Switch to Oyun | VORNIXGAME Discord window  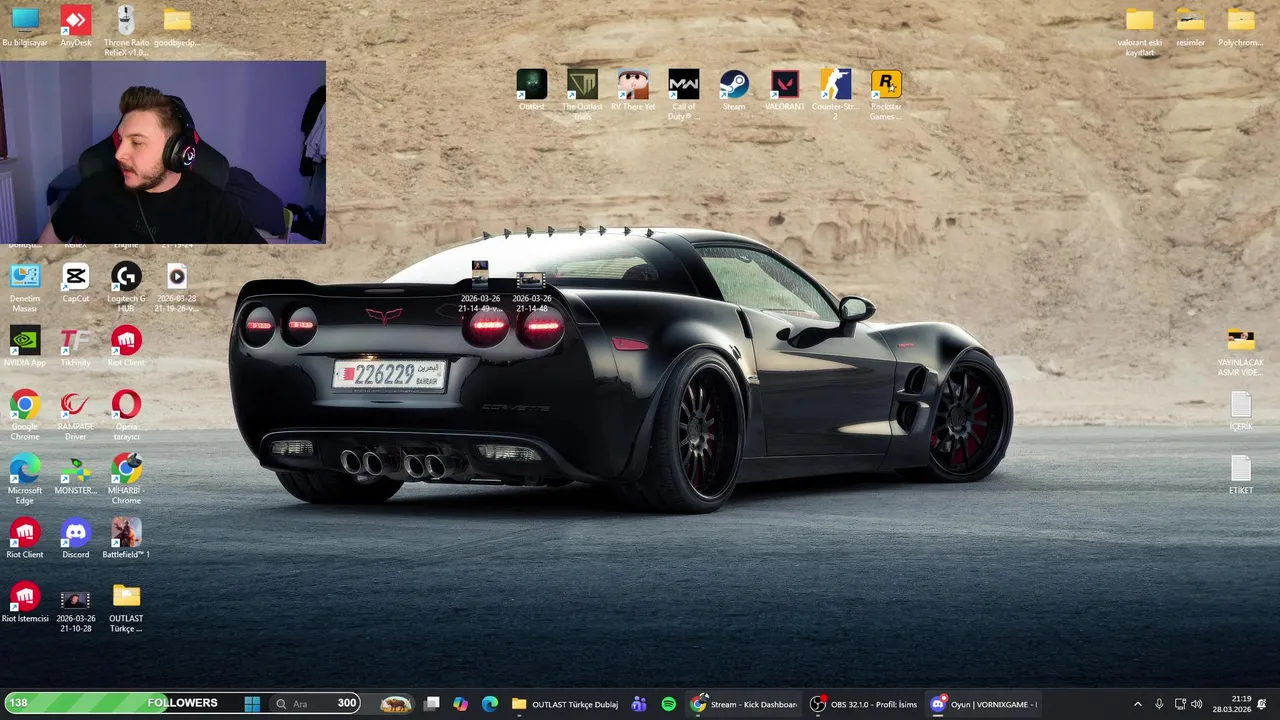click(984, 704)
